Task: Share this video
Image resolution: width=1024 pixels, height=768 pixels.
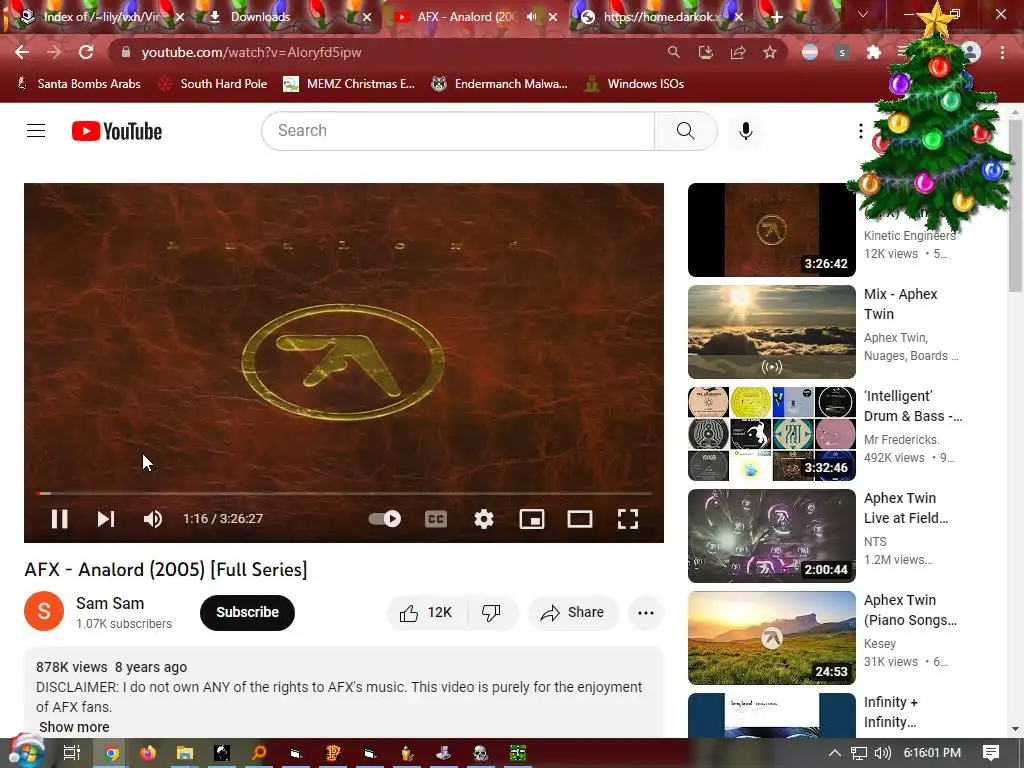Action: point(572,613)
